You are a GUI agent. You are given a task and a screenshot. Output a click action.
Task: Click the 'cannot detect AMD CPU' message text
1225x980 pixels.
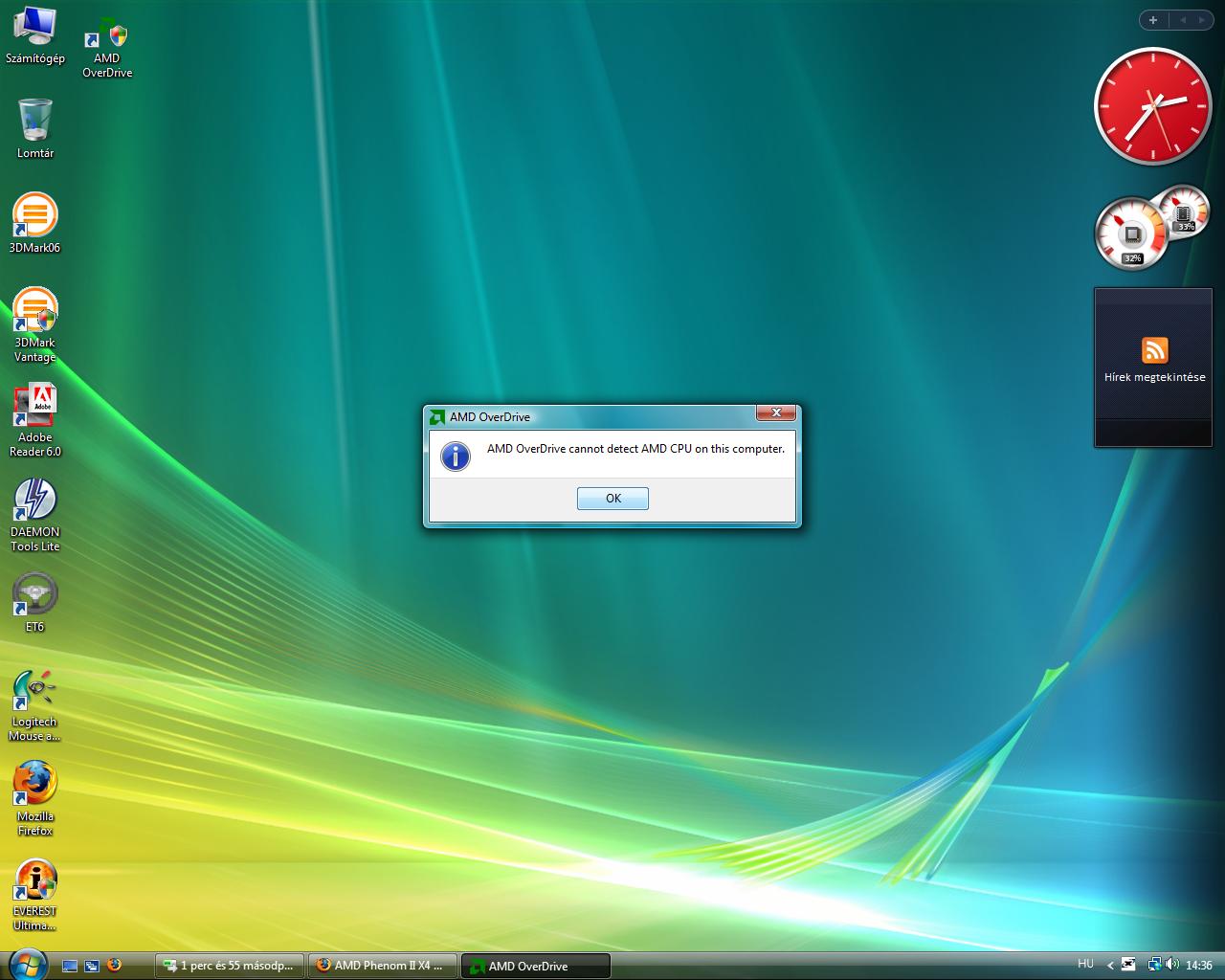coord(635,448)
